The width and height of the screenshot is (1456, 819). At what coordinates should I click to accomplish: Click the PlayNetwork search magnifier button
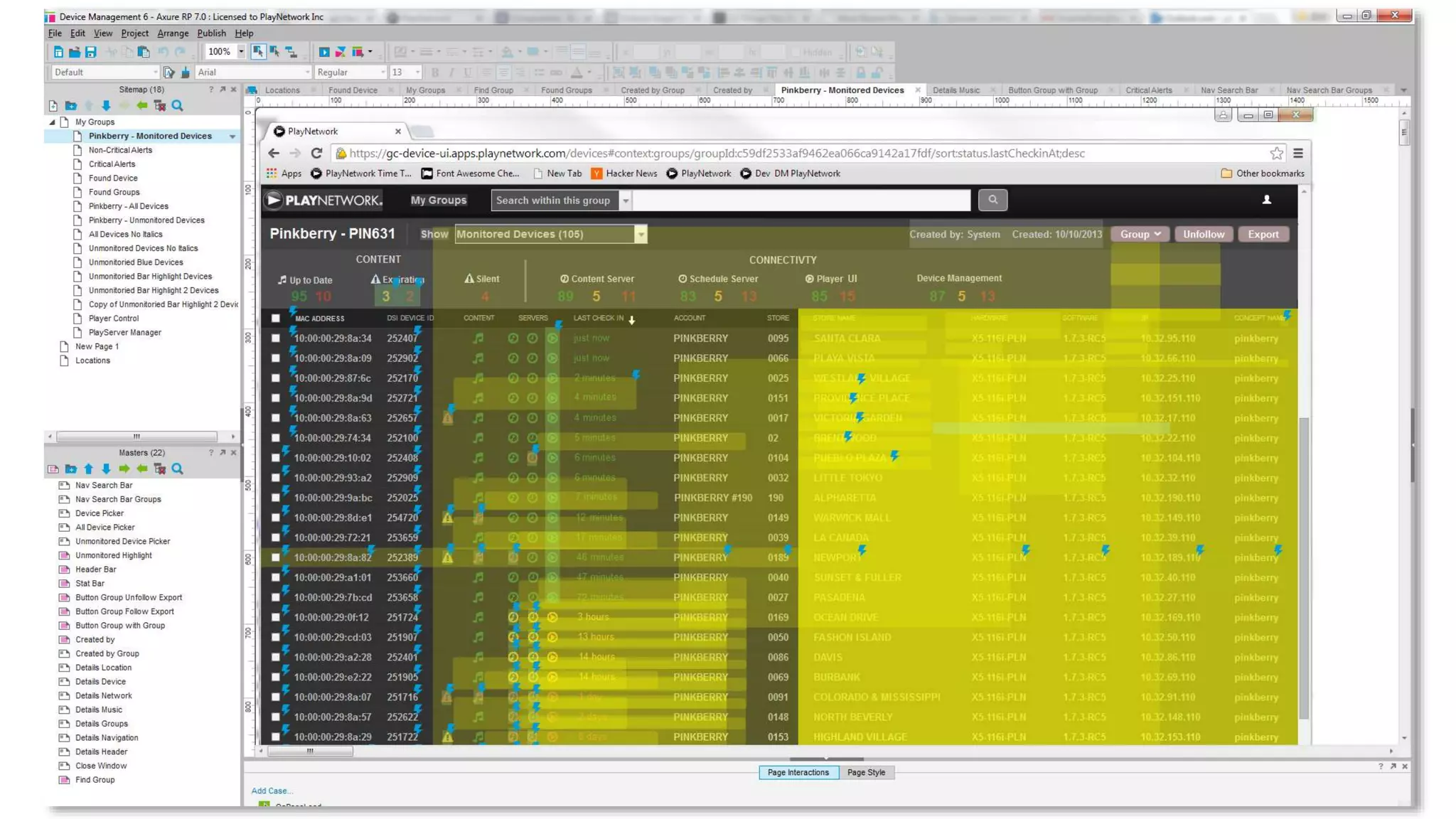(x=992, y=200)
